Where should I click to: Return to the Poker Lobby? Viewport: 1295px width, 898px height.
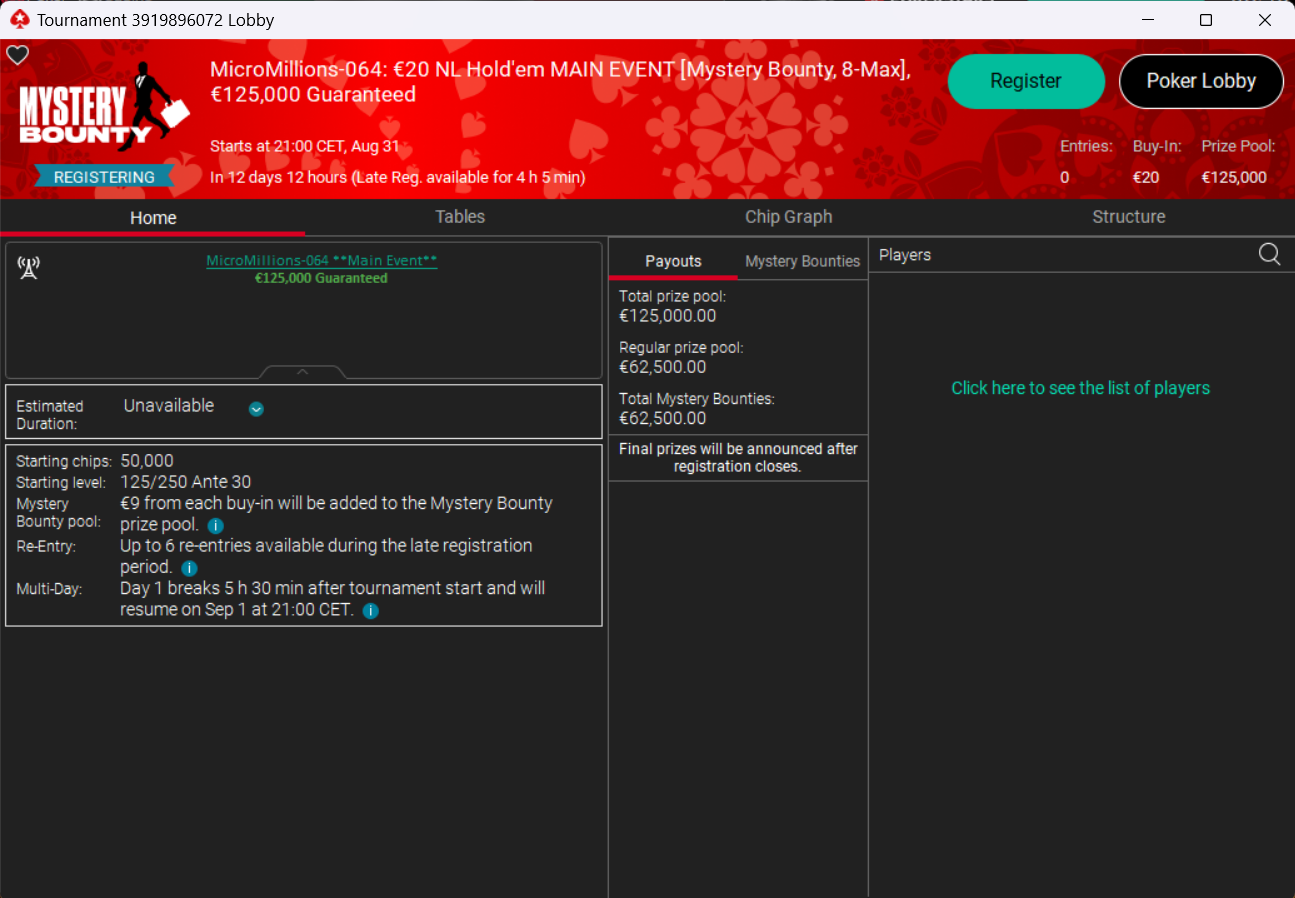tap(1200, 81)
